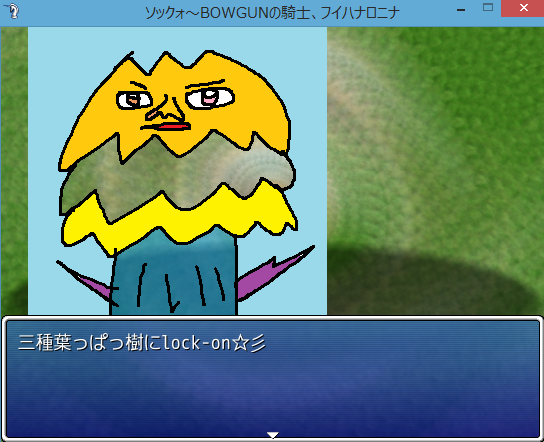Close the game window
The width and height of the screenshot is (544, 442).
tap(523, 8)
